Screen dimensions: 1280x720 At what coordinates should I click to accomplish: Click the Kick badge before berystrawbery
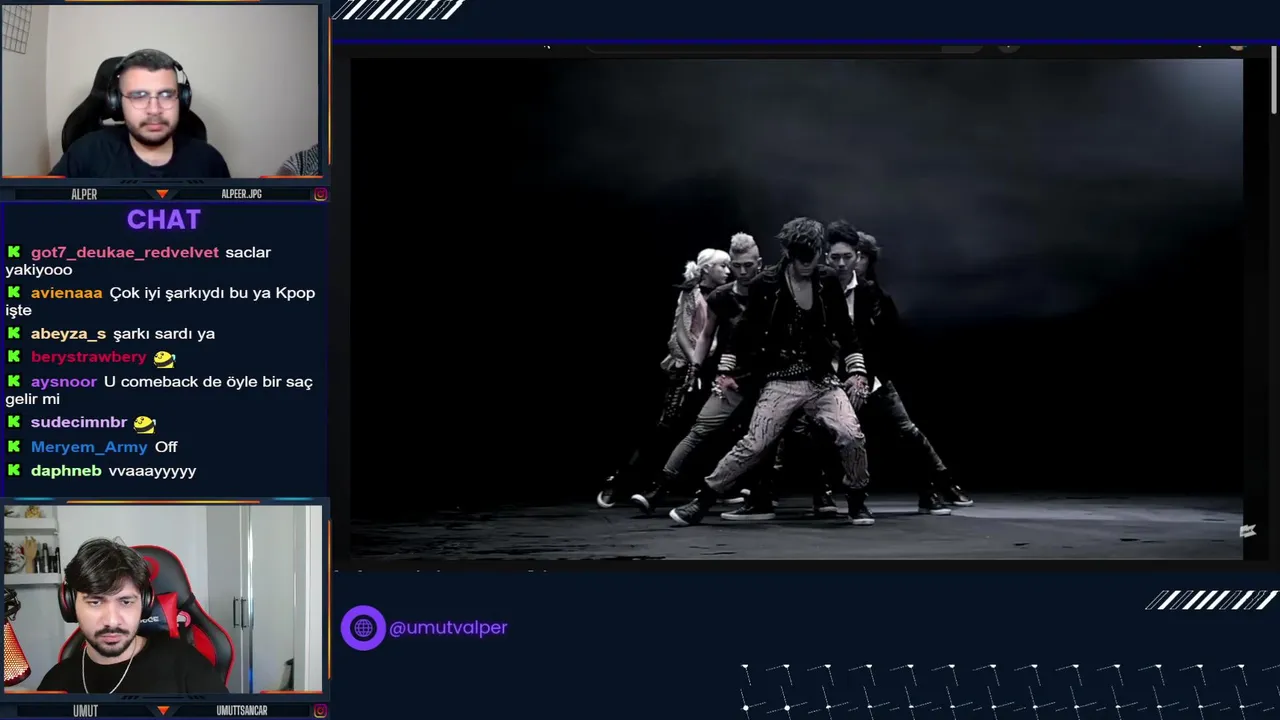pos(14,357)
